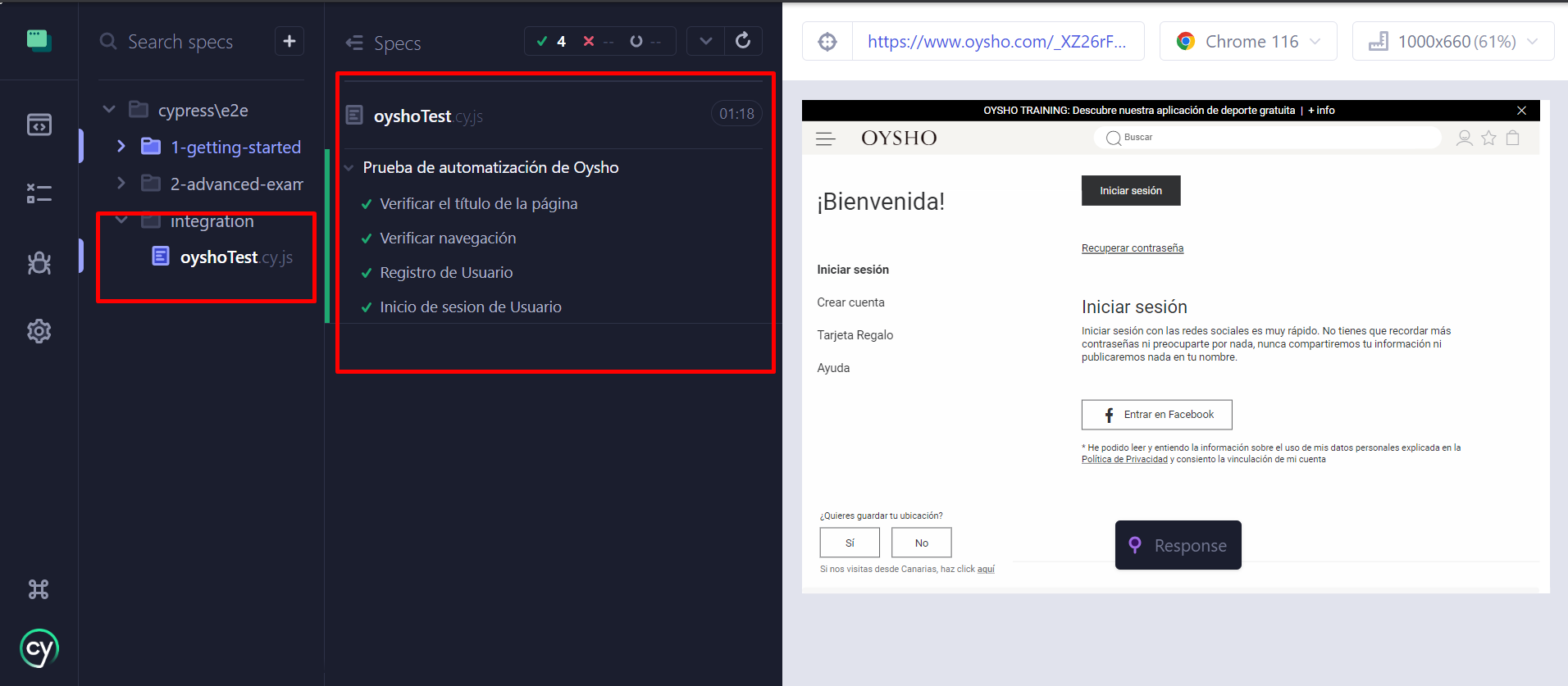The width and height of the screenshot is (1568, 686).
Task: Open the test options dropdown chevron
Action: [705, 40]
